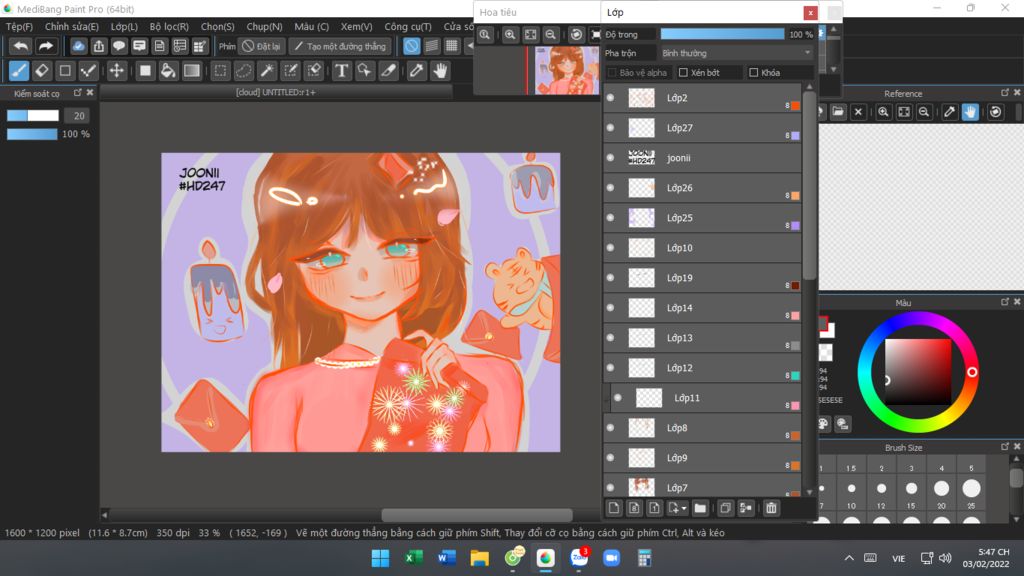Show hidden system tray icons
This screenshot has width=1024, height=576.
pos(849,558)
